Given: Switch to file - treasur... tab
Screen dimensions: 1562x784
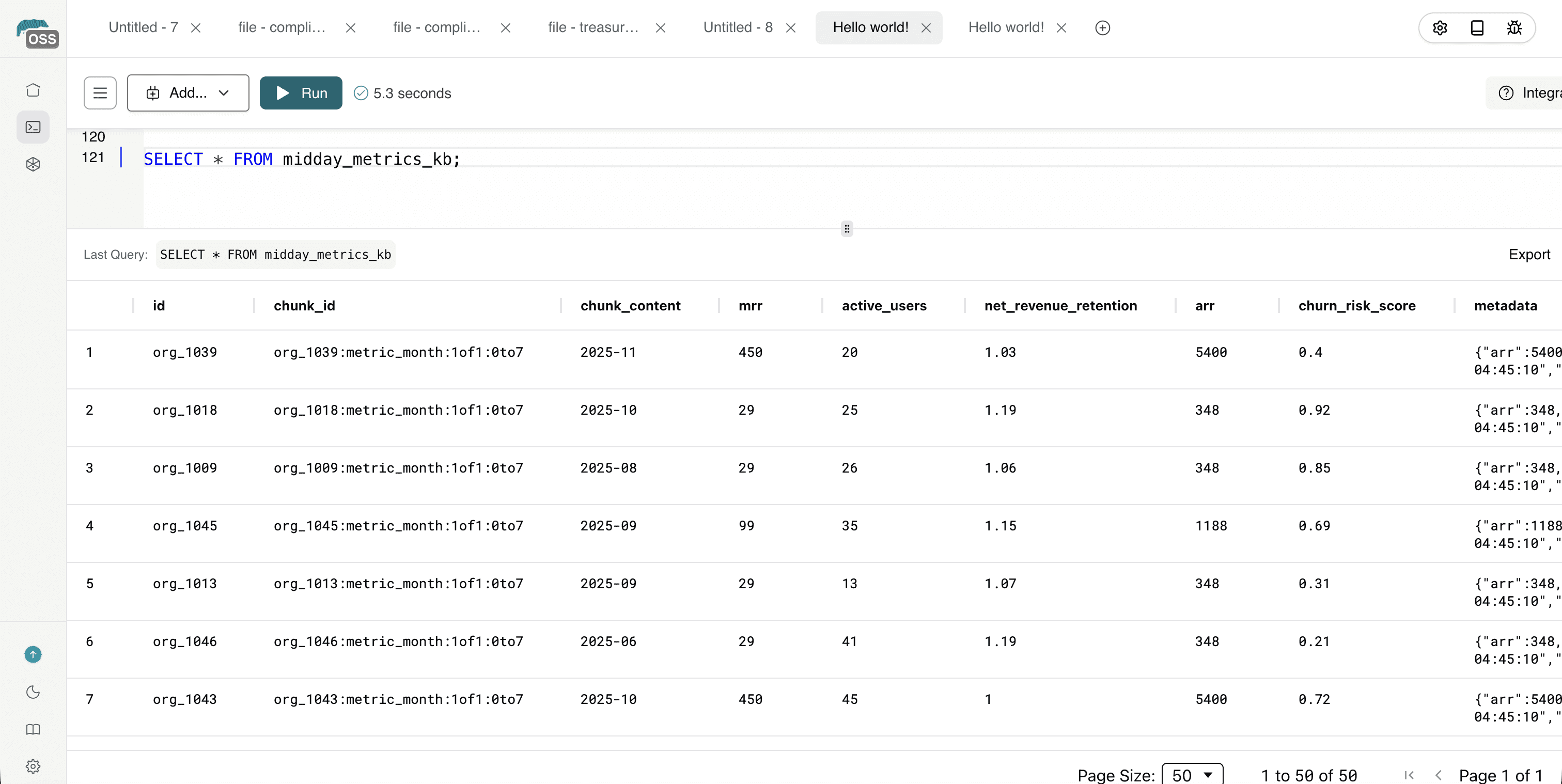Looking at the screenshot, I should tap(593, 27).
